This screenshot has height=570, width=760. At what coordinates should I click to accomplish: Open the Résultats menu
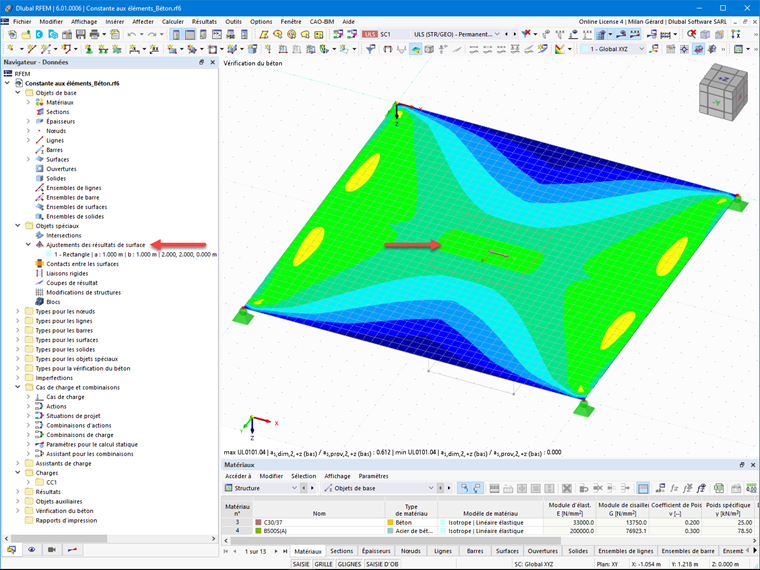pos(204,21)
